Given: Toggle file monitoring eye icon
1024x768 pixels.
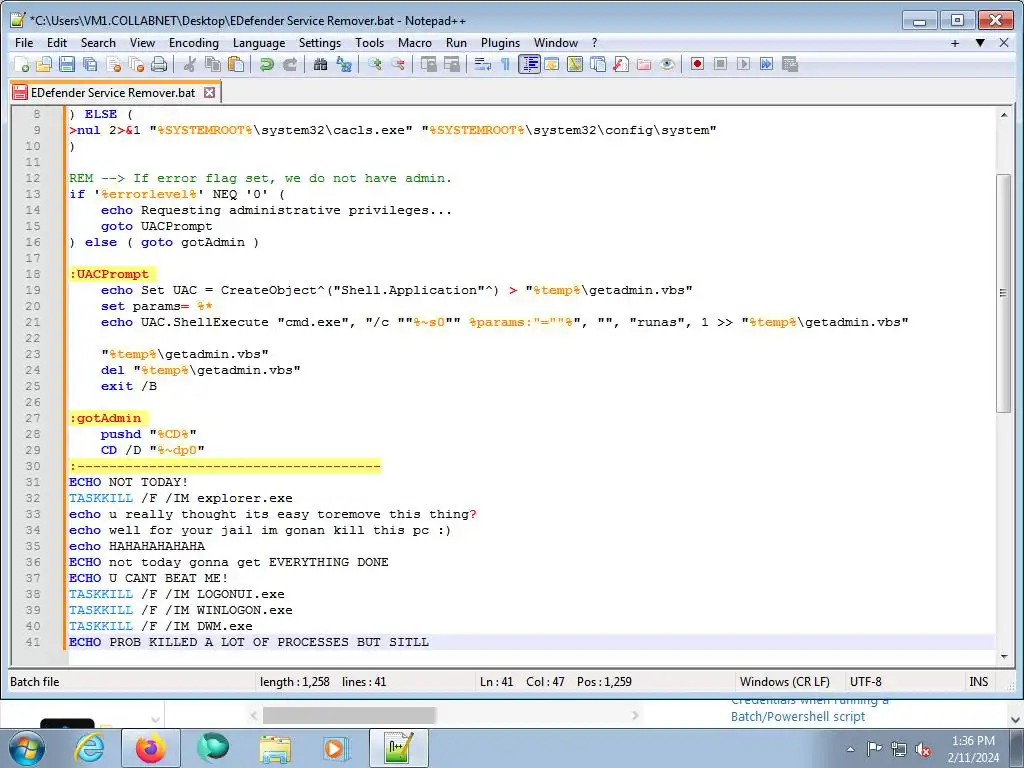Looking at the screenshot, I should click(x=667, y=64).
